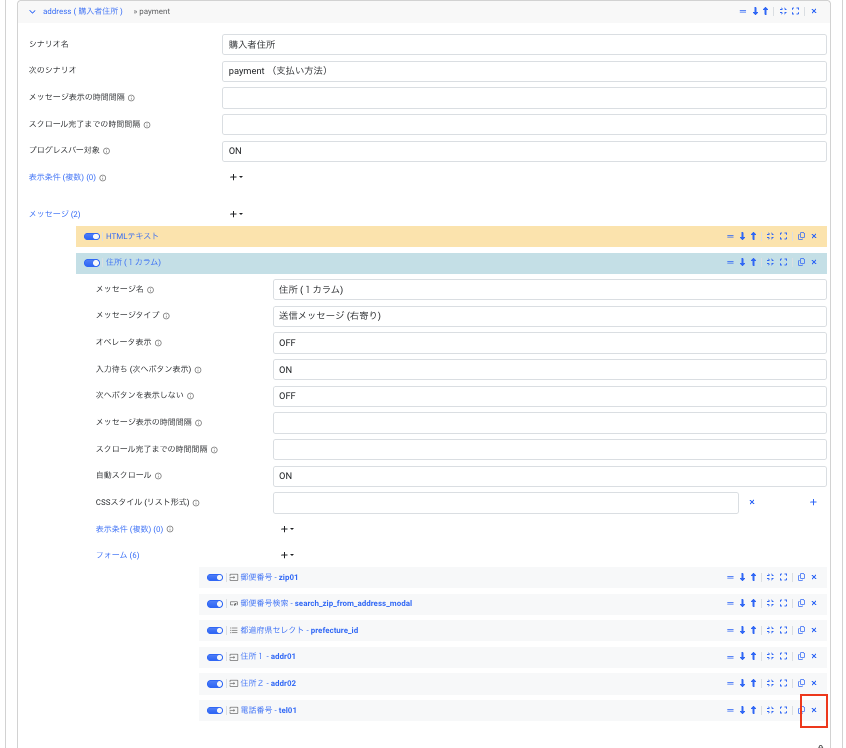The image size is (846, 748).
Task: Add a CSSスタイル entry with the plus icon
Action: coord(813,502)
